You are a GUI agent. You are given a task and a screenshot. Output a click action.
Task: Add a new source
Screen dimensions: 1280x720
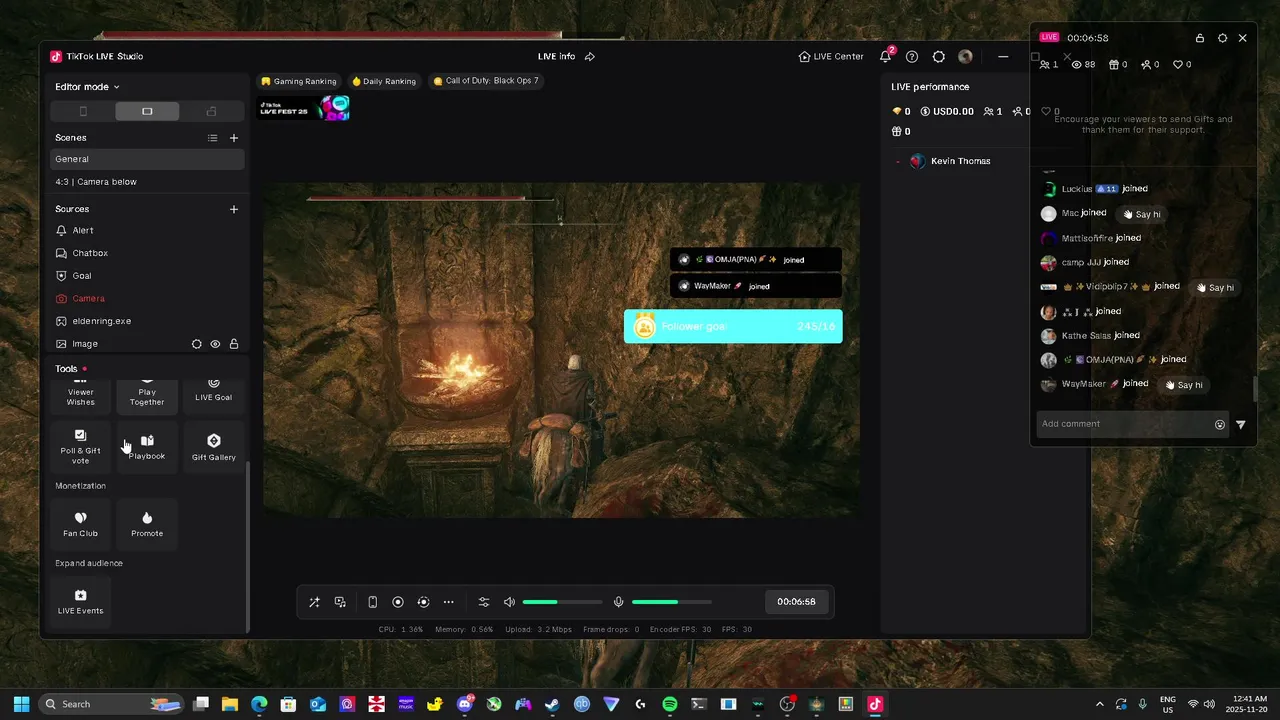coord(234,209)
